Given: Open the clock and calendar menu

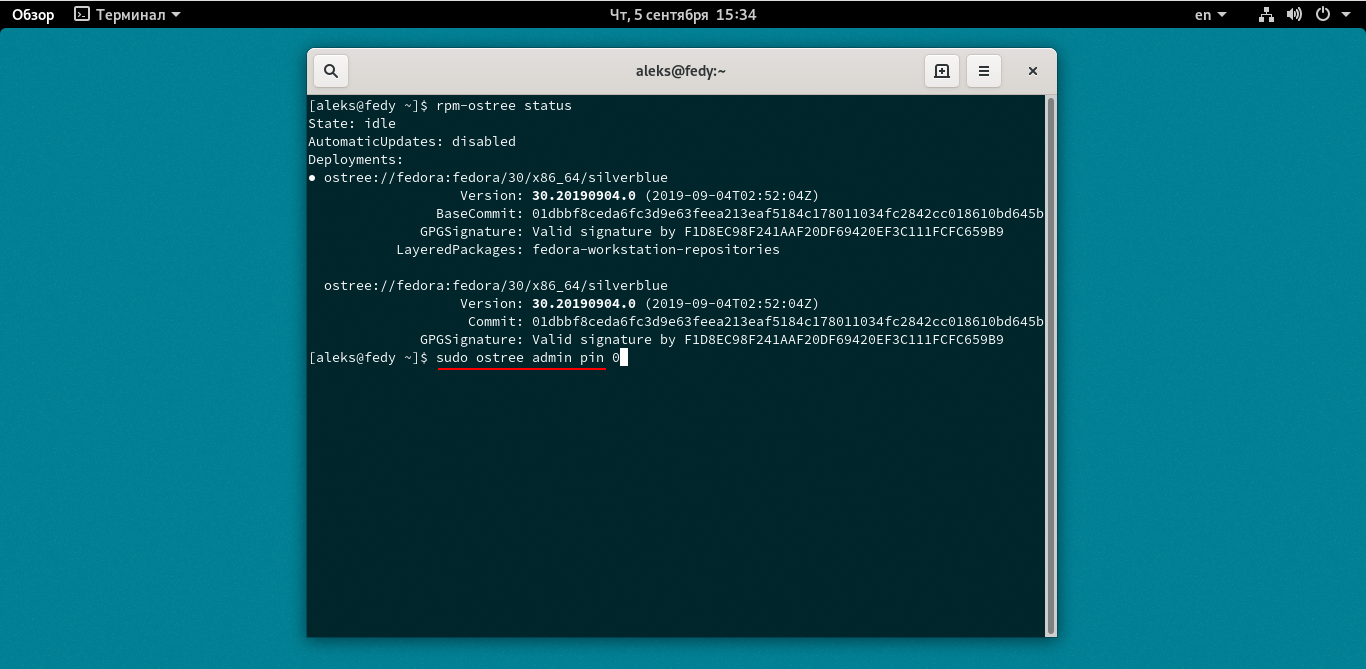Looking at the screenshot, I should [683, 14].
